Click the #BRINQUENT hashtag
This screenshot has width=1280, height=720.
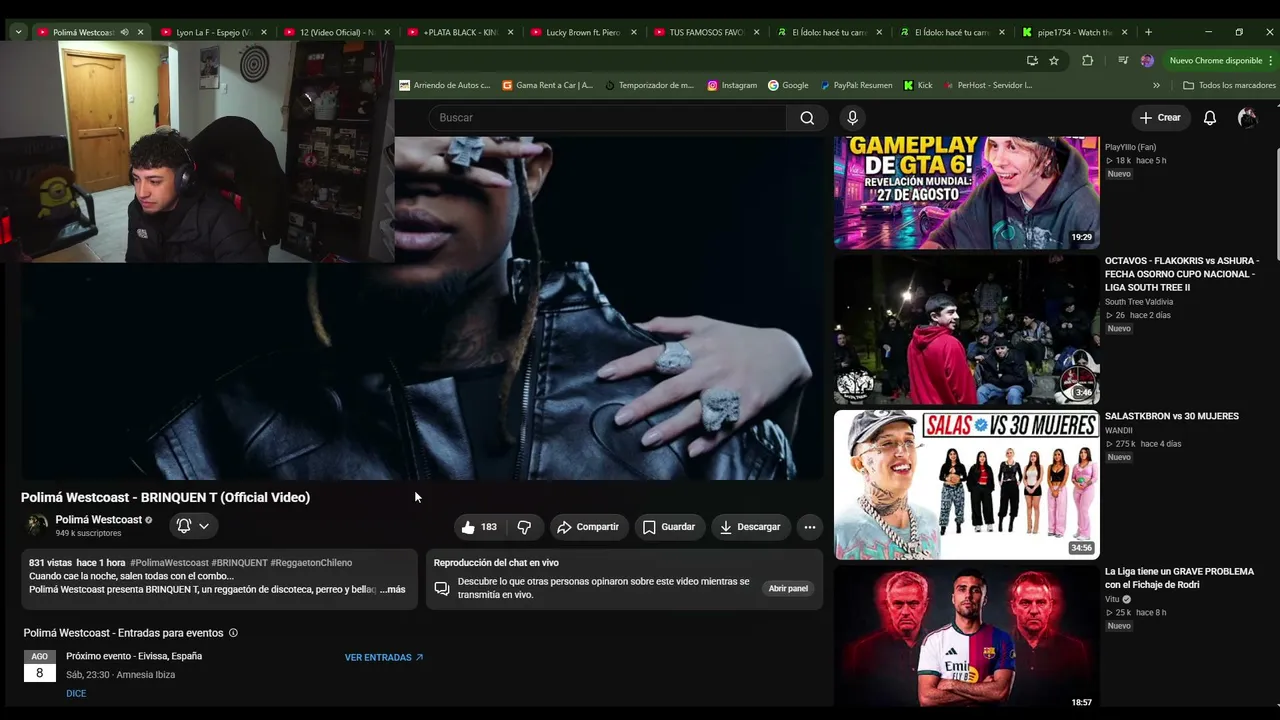(239, 563)
